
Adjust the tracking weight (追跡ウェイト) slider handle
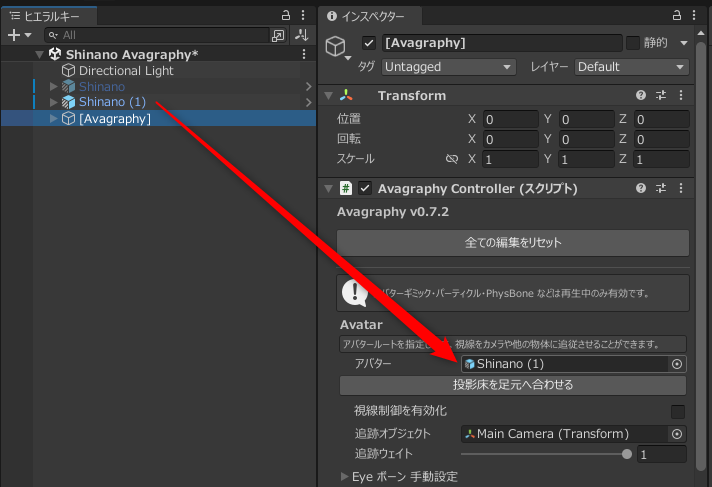(x=627, y=454)
